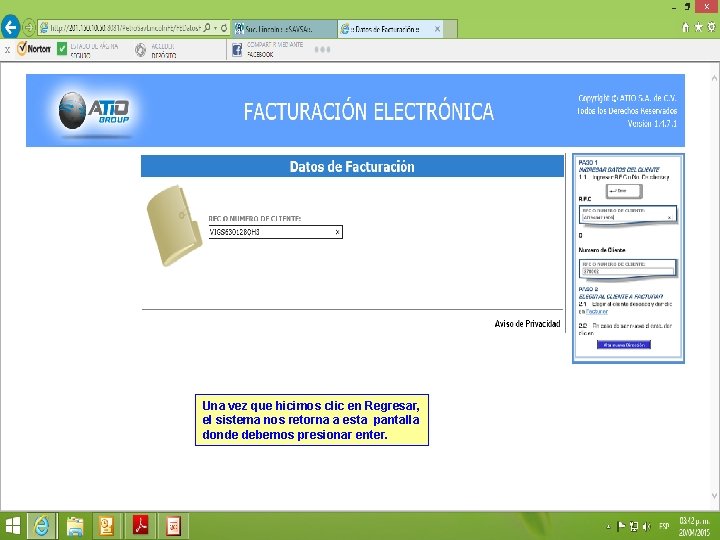Click the RFC o número de cliente field
Image resolution: width=720 pixels, height=540 pixels.
(275, 232)
